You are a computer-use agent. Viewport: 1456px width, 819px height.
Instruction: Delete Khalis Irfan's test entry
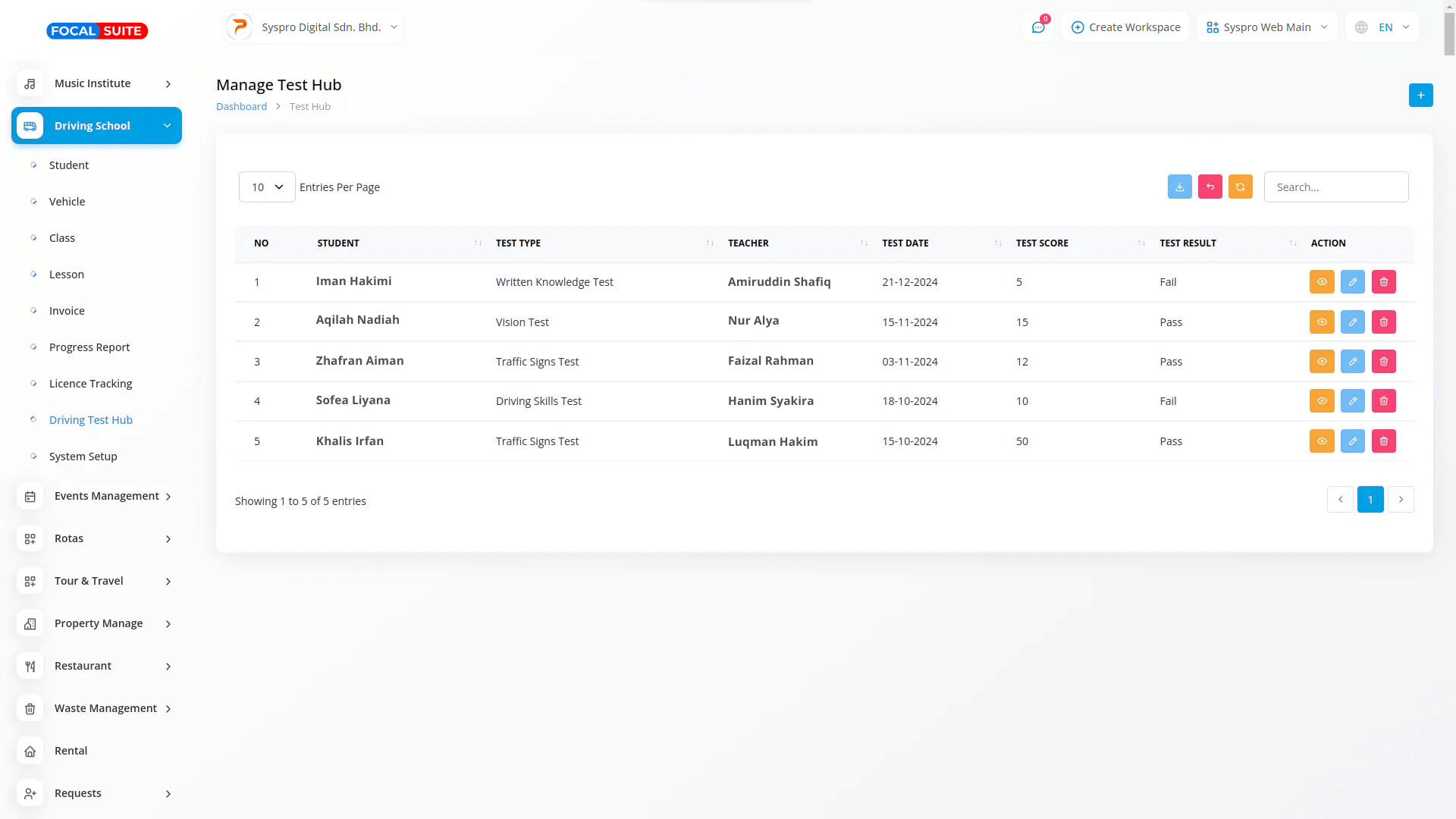(x=1383, y=441)
